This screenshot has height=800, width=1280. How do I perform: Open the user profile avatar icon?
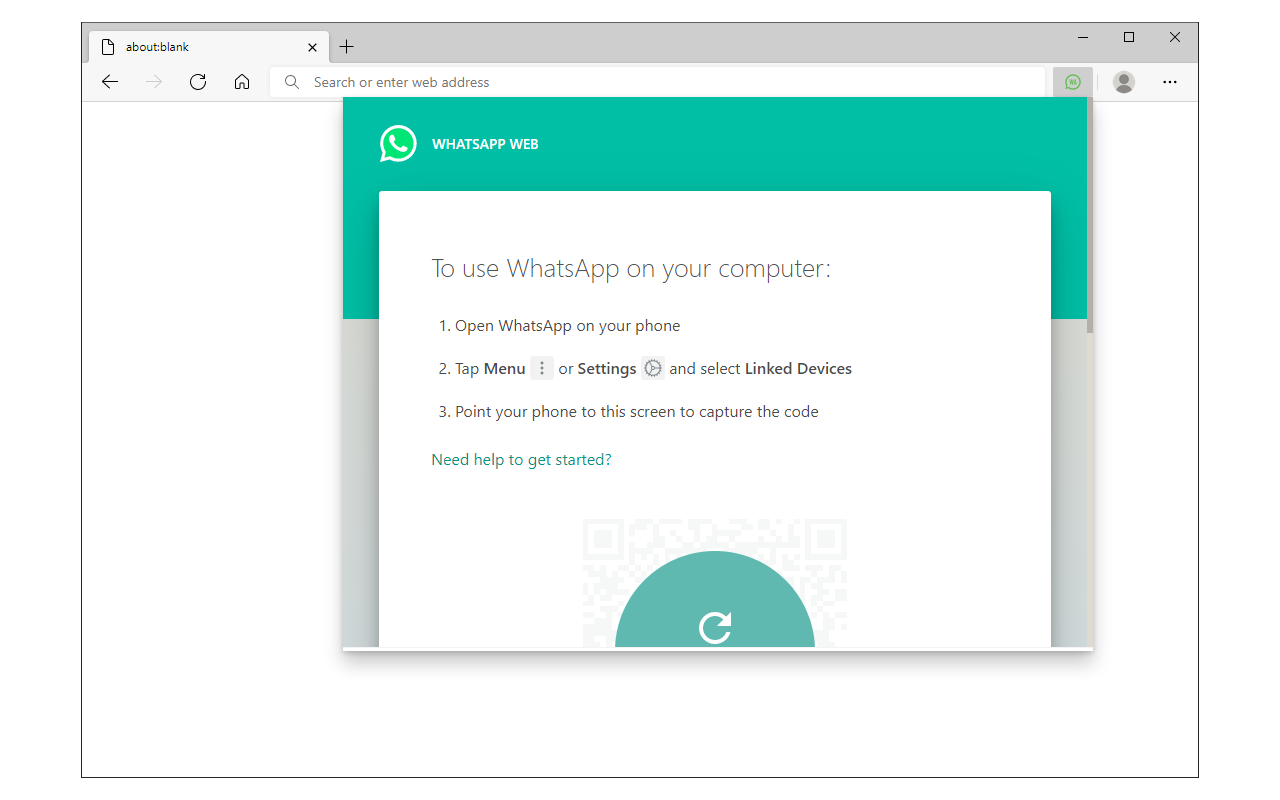(1124, 82)
